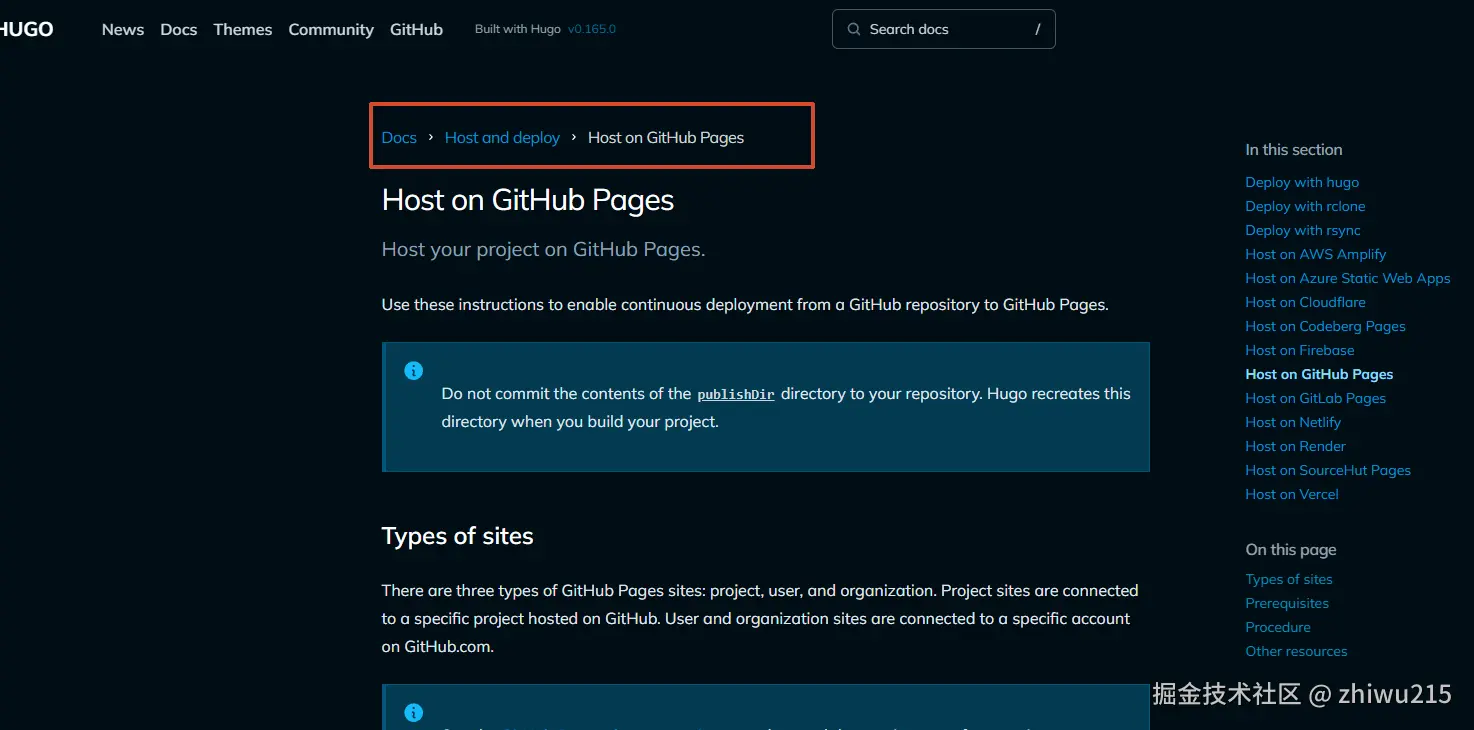Open GitHub from the top navigation
The image size is (1474, 730).
coord(416,29)
